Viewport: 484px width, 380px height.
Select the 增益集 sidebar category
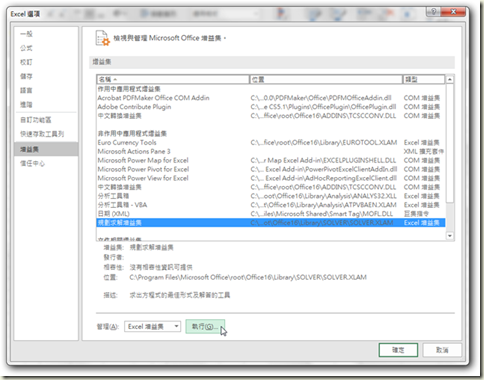46,149
